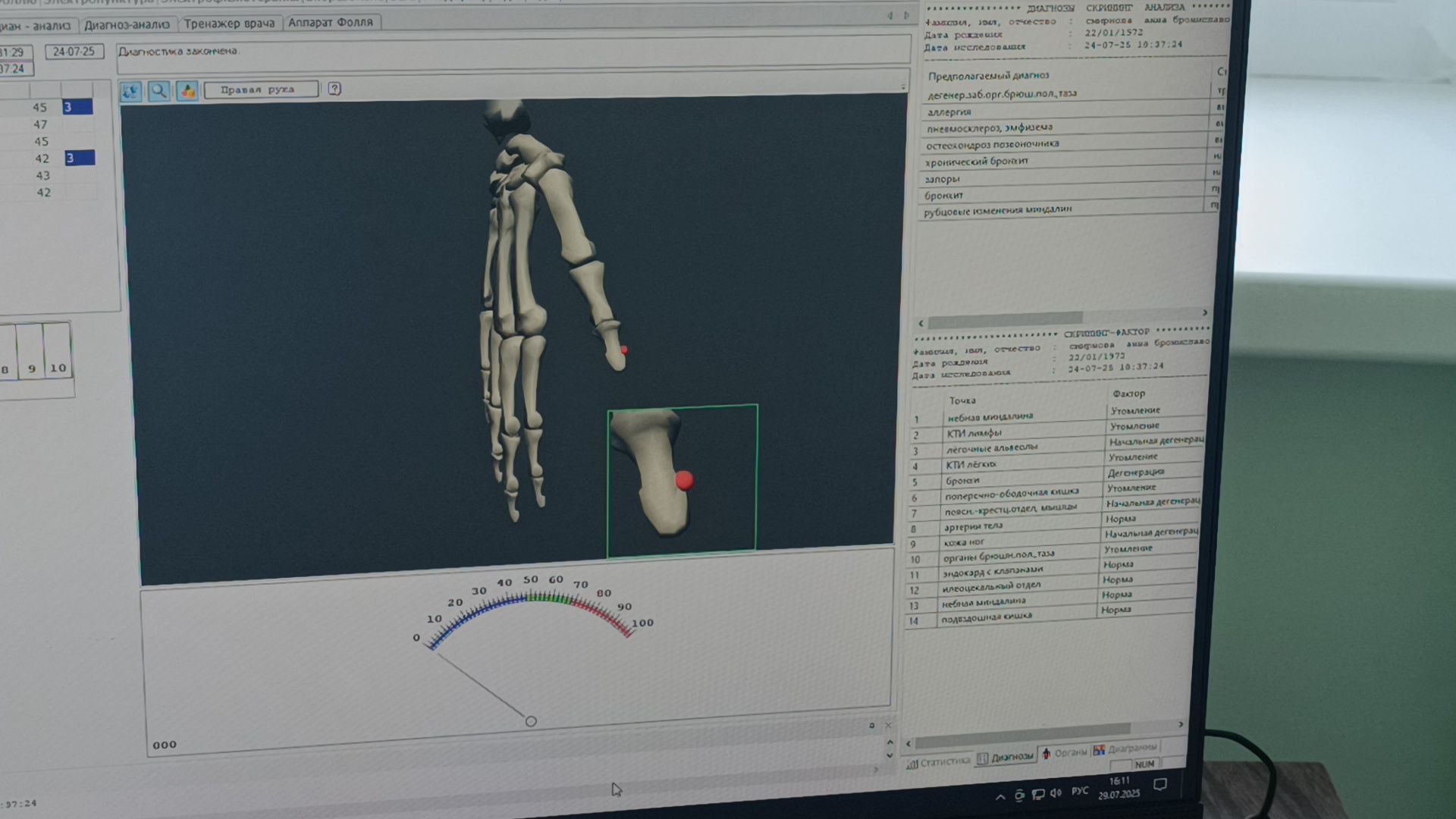Viewport: 1456px width, 819px height.
Task: Open the Диаграммы tab icon
Action: coord(1099,750)
